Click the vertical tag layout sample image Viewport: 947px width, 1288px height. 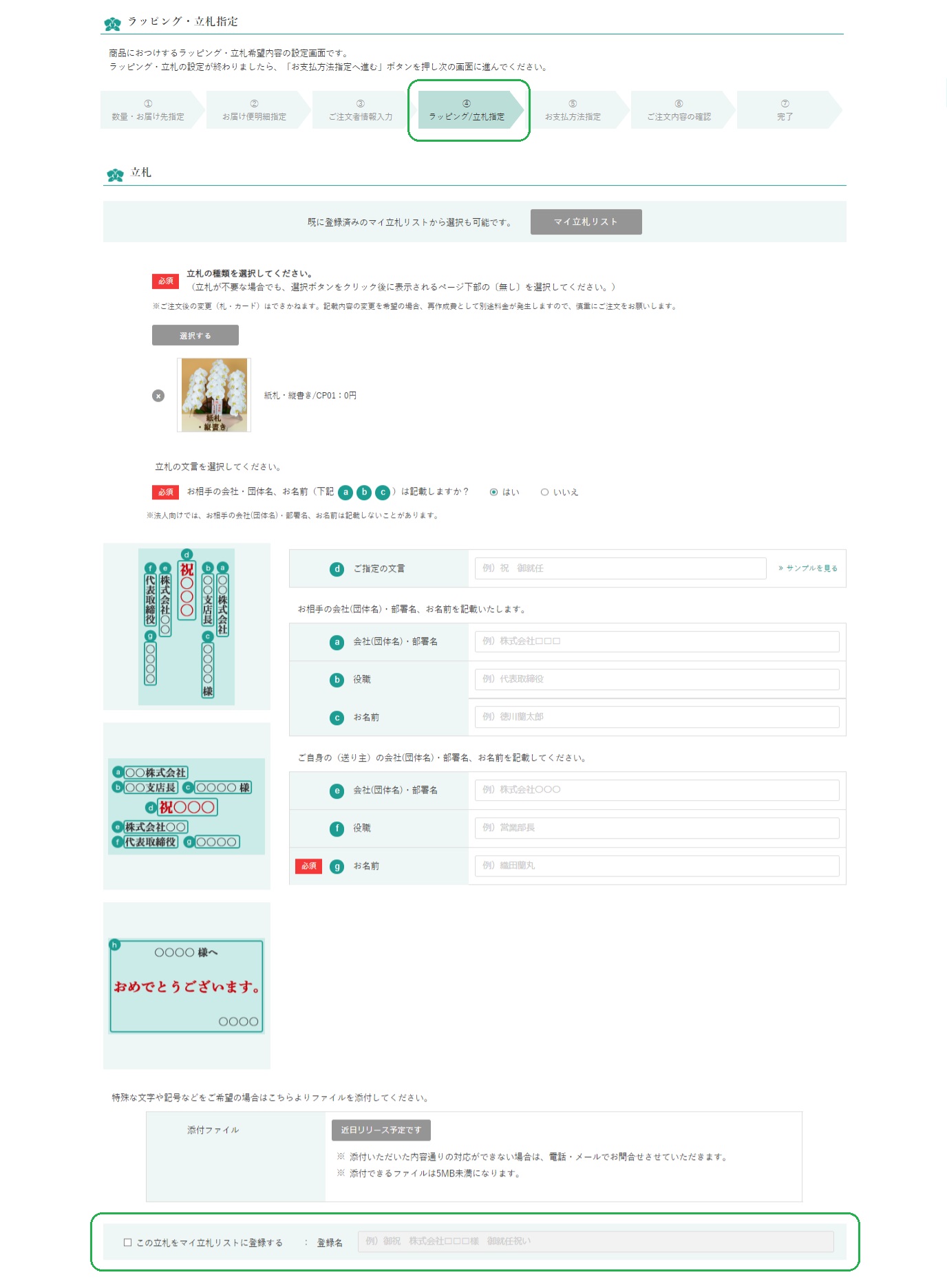(x=187, y=626)
